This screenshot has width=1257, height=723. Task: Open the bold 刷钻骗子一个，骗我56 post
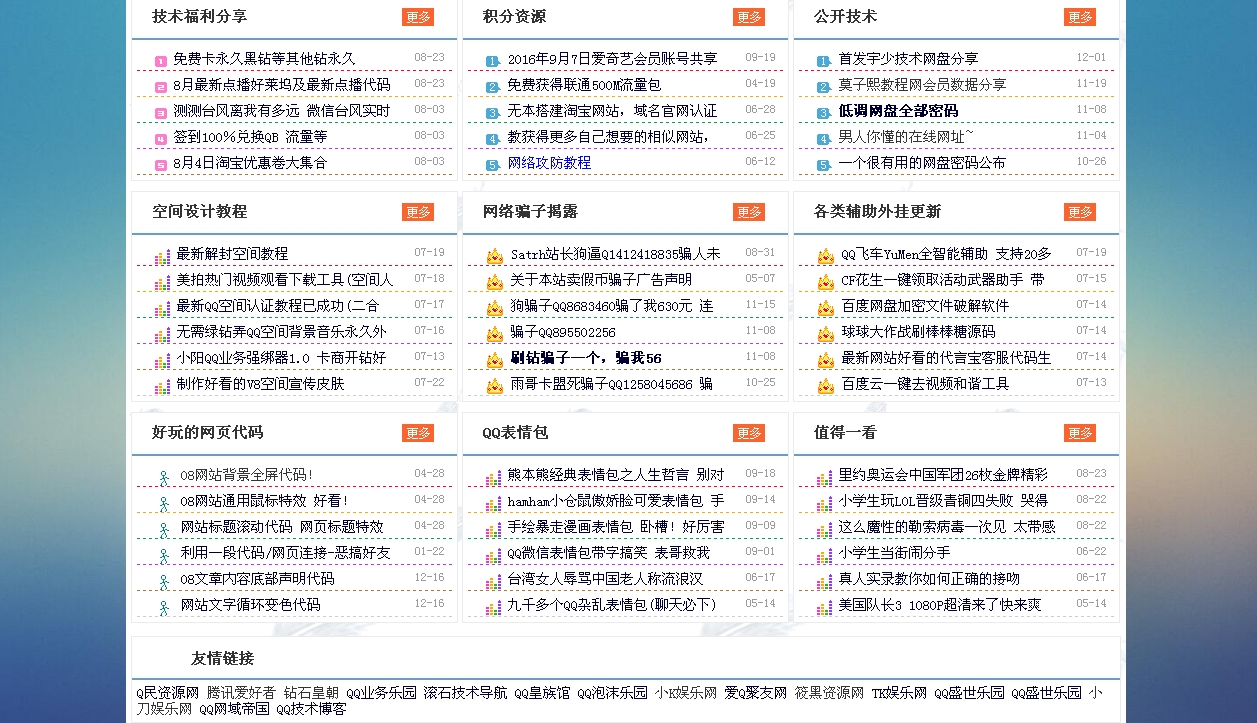(x=586, y=358)
